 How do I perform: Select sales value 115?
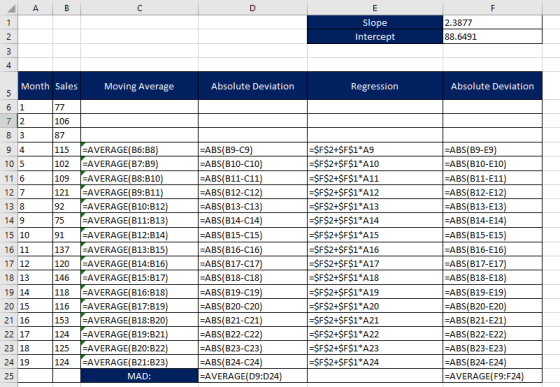(67, 150)
